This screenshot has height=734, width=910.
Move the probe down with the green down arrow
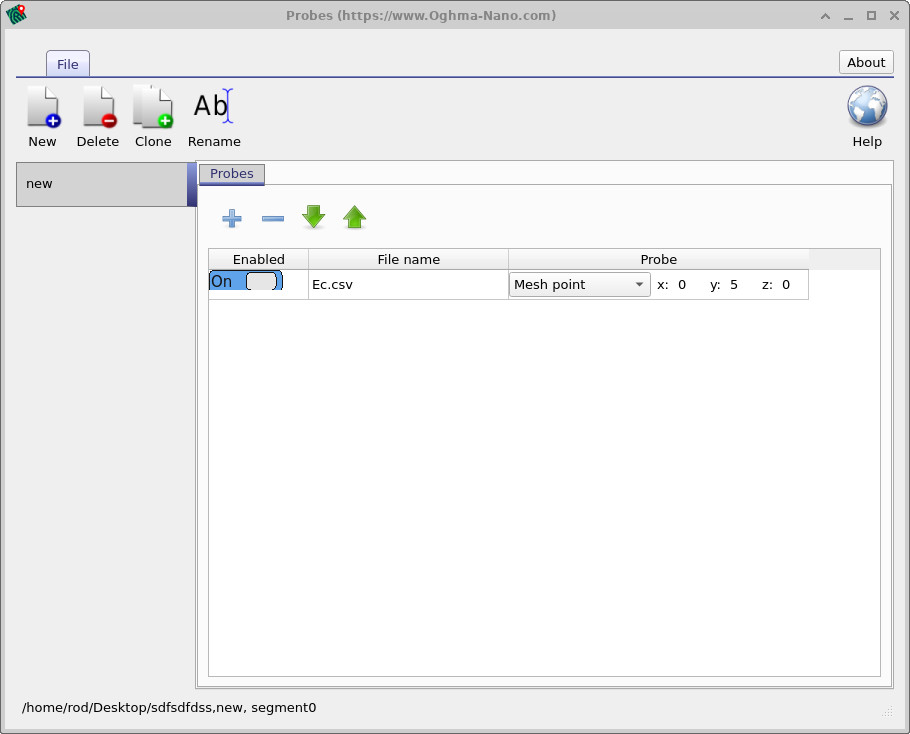click(x=313, y=217)
